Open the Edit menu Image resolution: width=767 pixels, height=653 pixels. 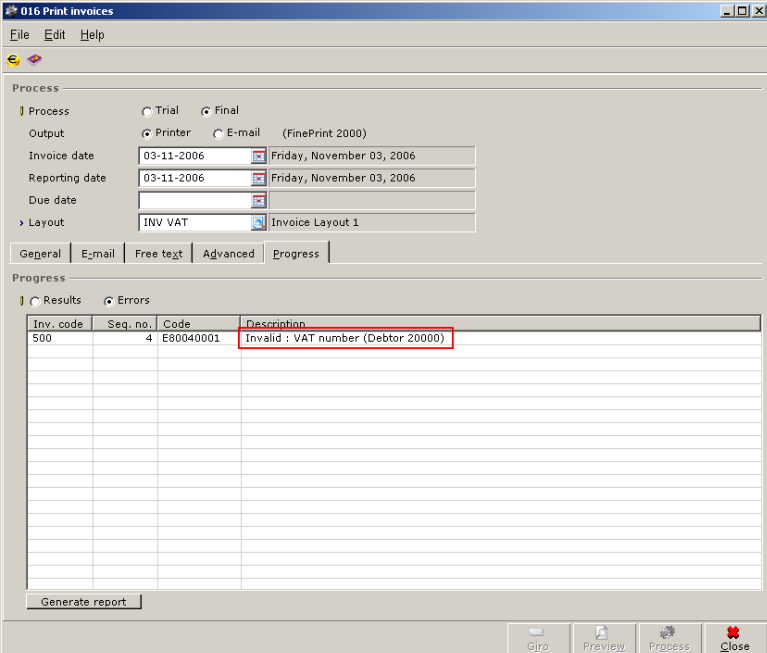click(54, 35)
